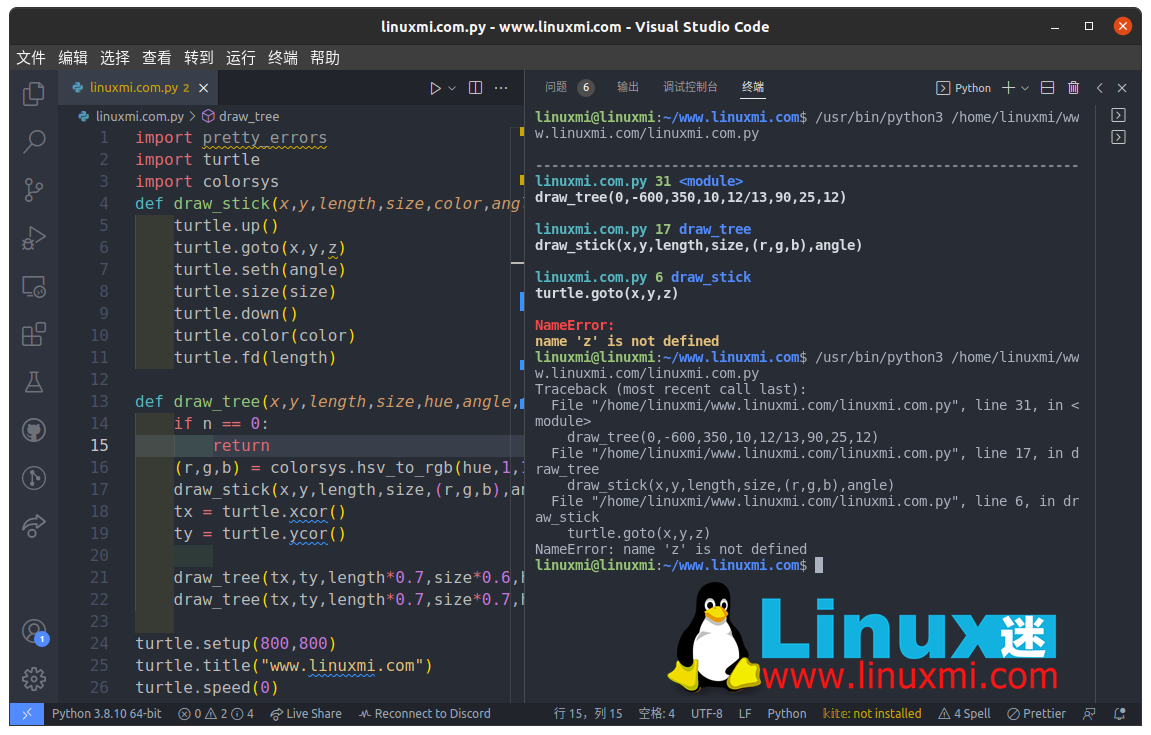
Task: Toggle terminal panel maximized size chevron
Action: coord(1099,88)
